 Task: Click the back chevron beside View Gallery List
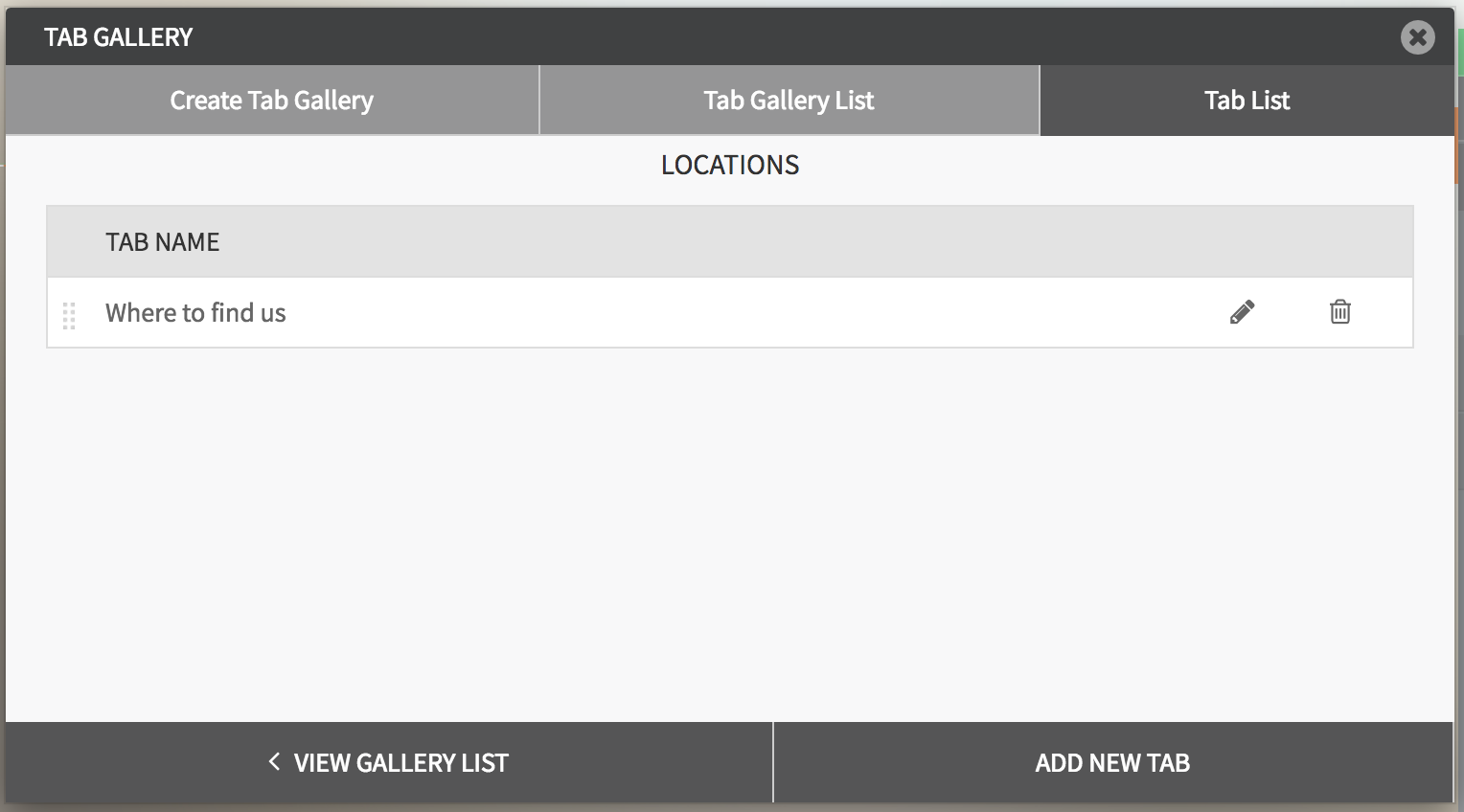click(274, 762)
